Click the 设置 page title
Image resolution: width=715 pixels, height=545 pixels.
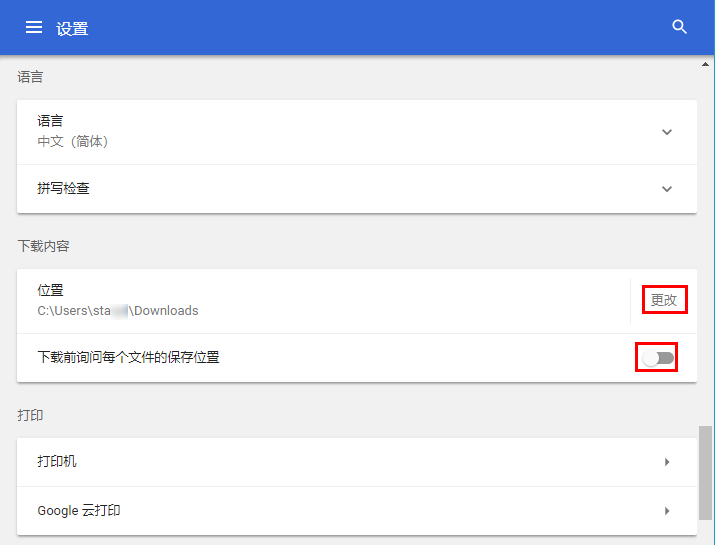coord(72,29)
